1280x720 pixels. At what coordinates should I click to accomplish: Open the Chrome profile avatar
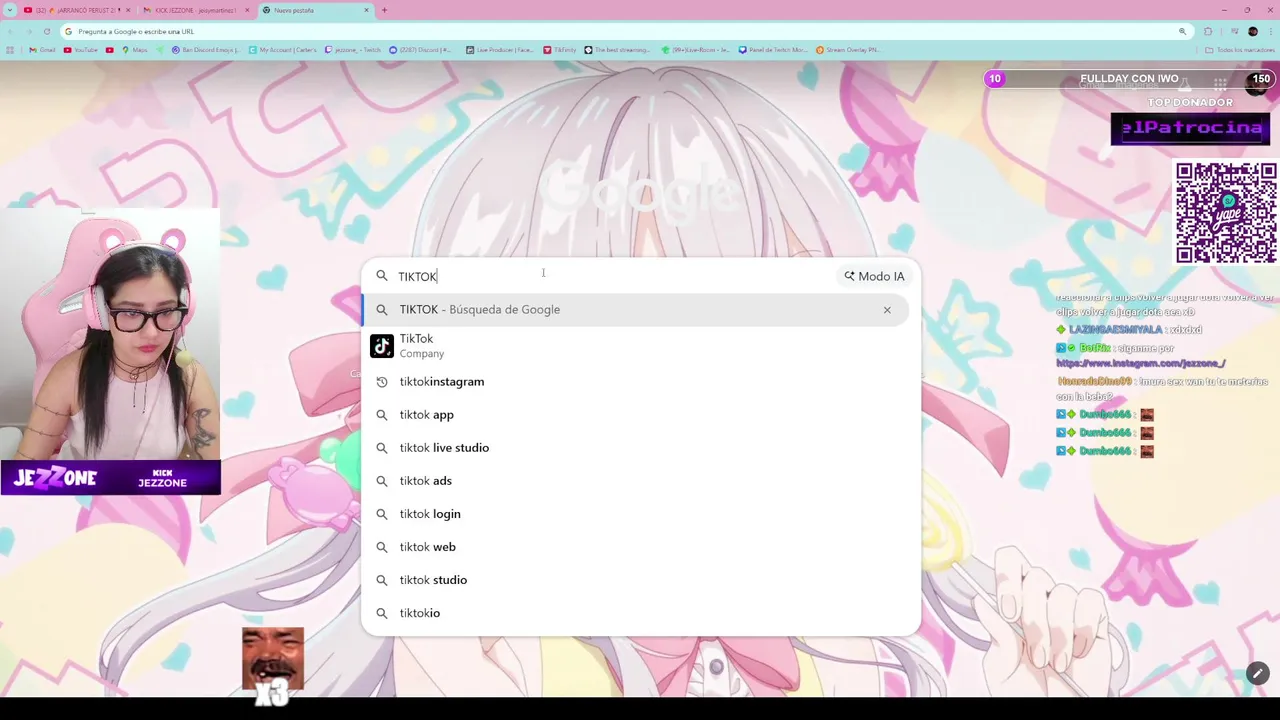pos(1253,31)
